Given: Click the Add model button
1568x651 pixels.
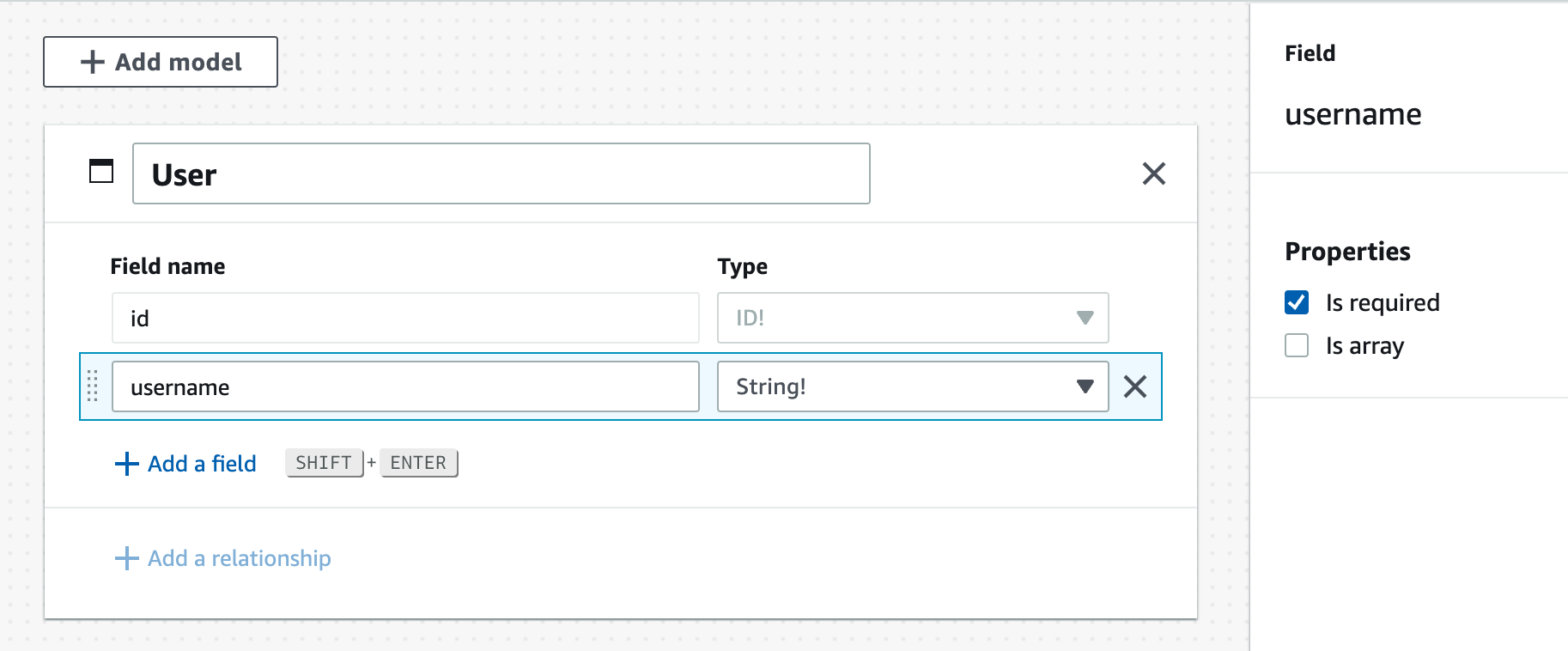Looking at the screenshot, I should click(x=161, y=62).
